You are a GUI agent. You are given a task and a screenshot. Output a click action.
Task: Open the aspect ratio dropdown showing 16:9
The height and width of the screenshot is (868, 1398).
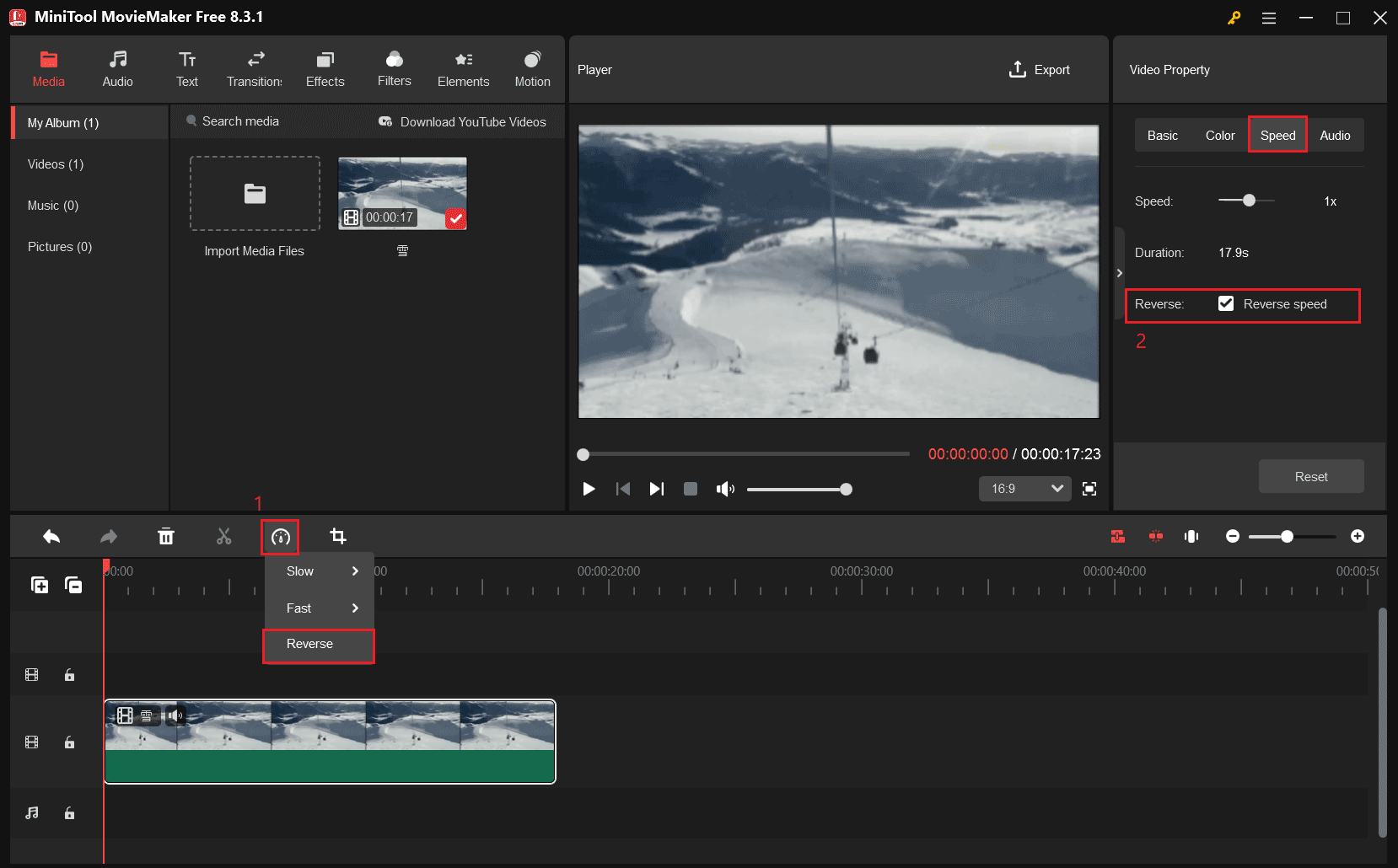tap(1024, 489)
